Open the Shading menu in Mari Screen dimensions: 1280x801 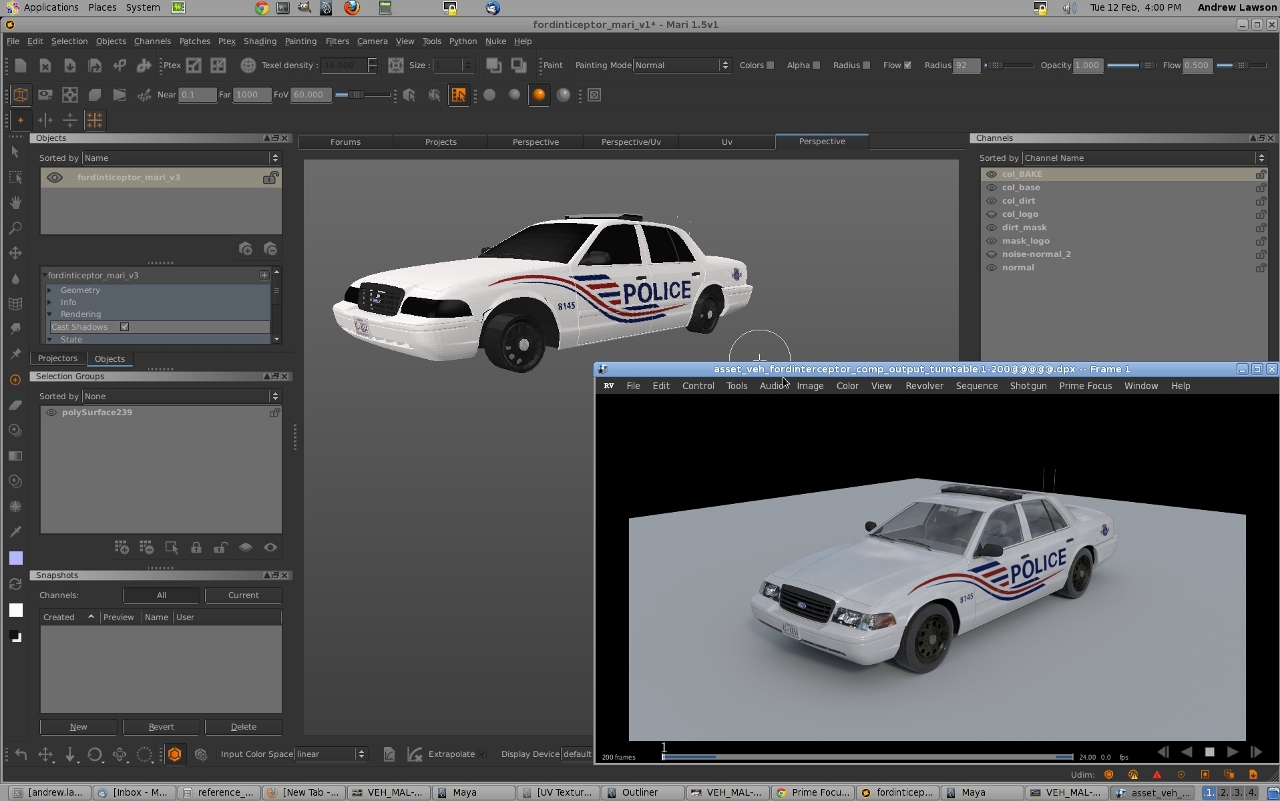click(x=260, y=41)
